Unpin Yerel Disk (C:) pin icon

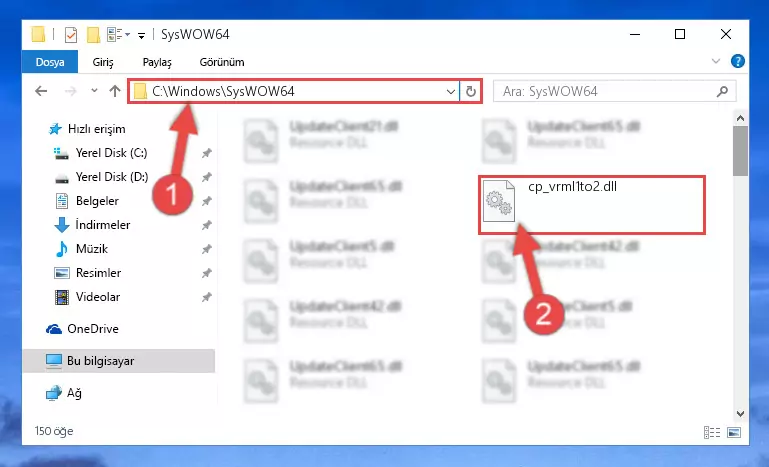point(206,153)
